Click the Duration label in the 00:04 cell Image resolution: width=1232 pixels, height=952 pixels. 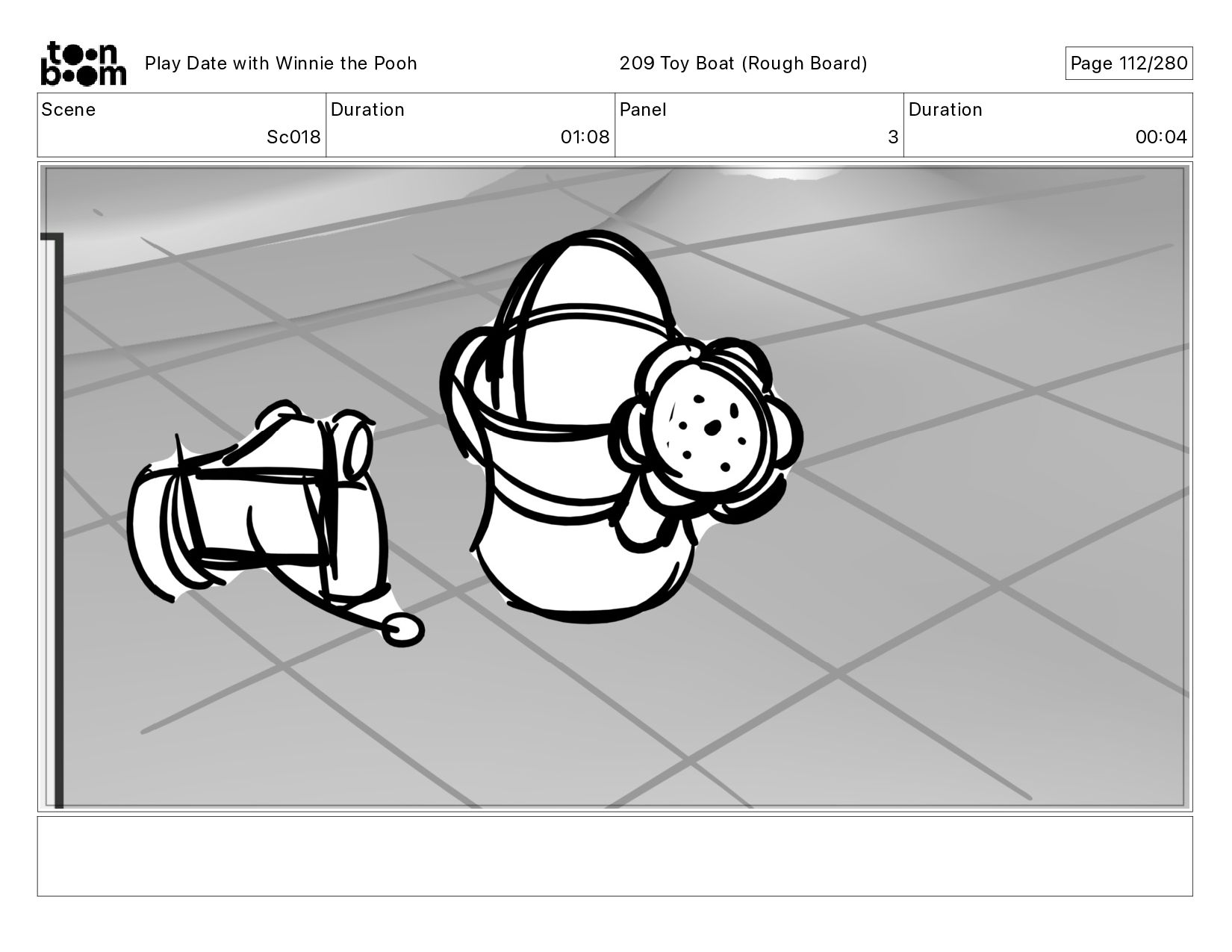(x=945, y=110)
